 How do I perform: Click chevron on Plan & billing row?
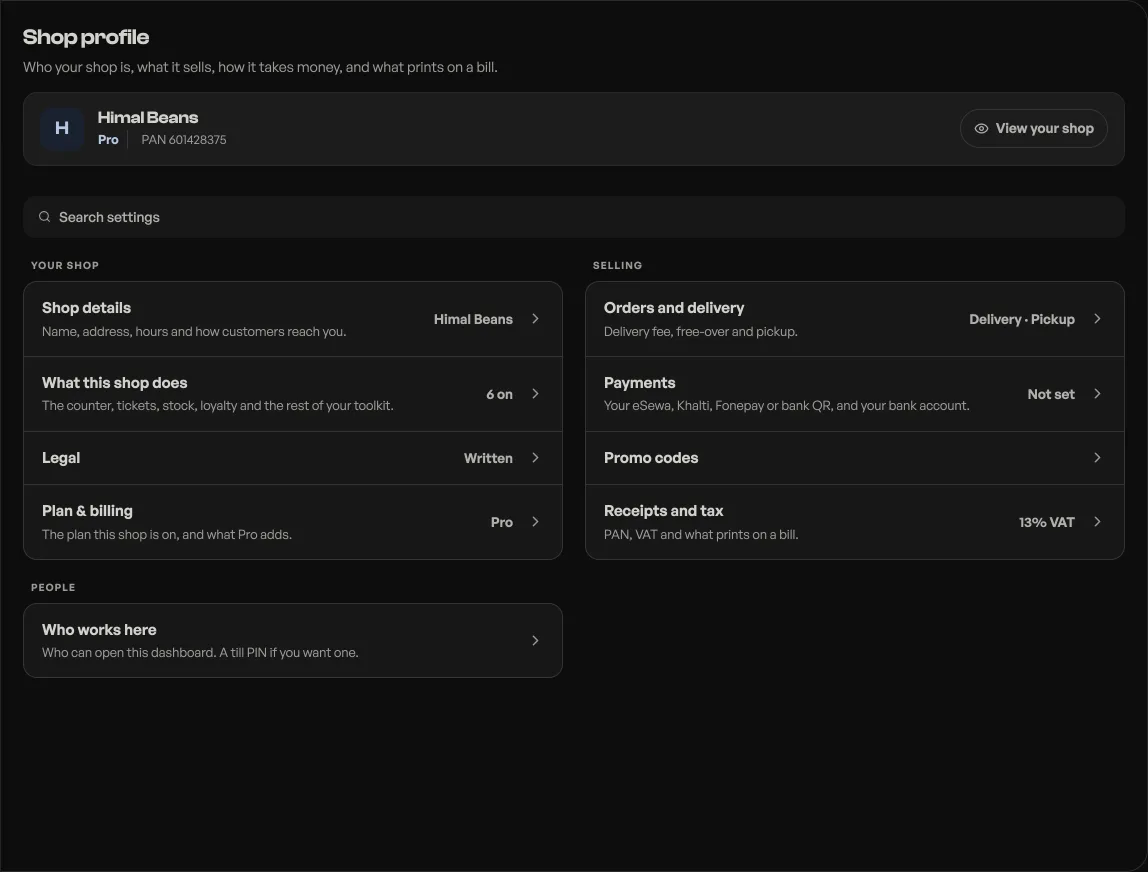(x=535, y=521)
